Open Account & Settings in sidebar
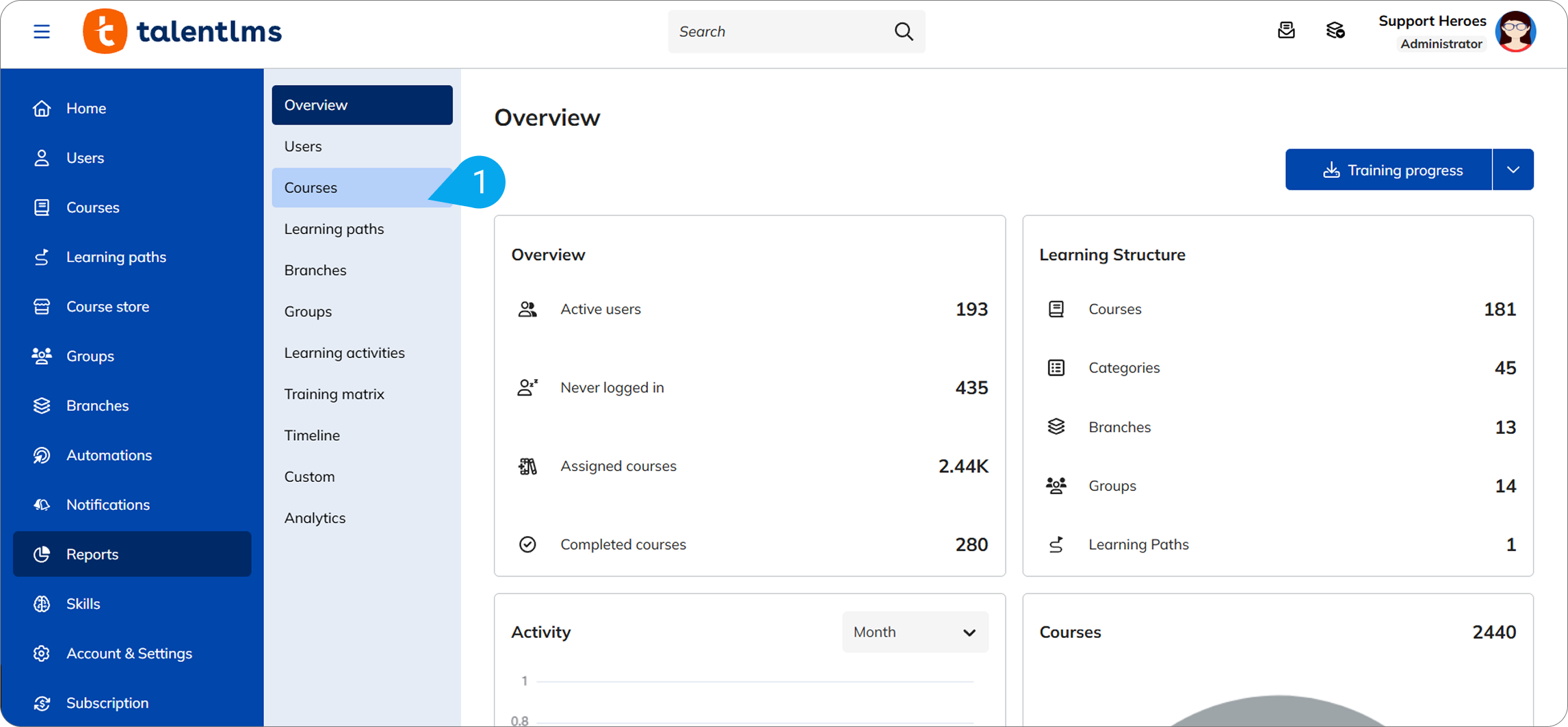This screenshot has height=727, width=1568. click(x=129, y=653)
